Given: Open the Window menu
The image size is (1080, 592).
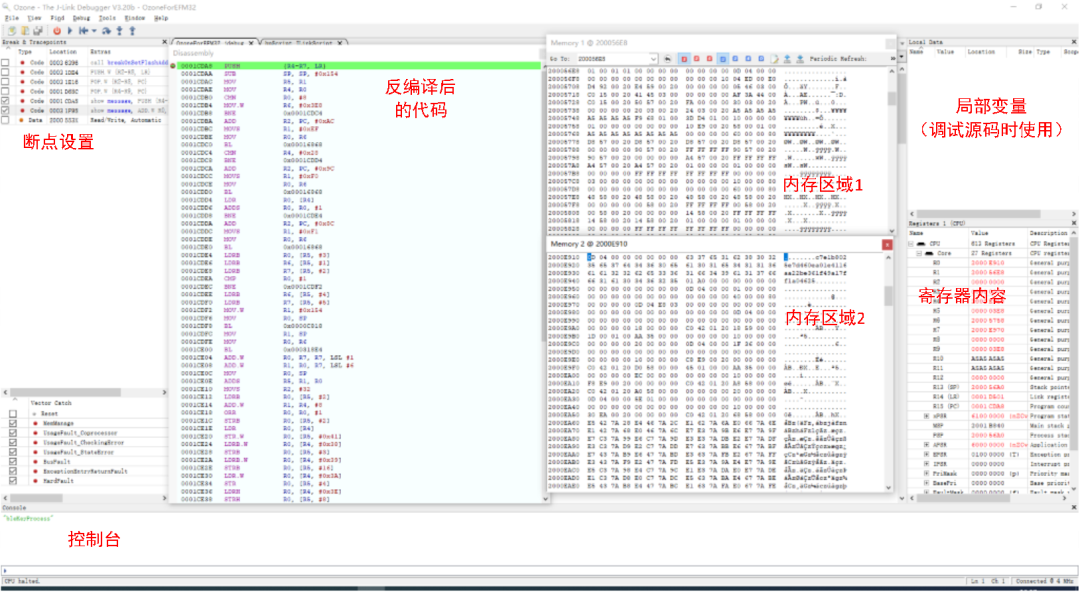Looking at the screenshot, I should [134, 19].
